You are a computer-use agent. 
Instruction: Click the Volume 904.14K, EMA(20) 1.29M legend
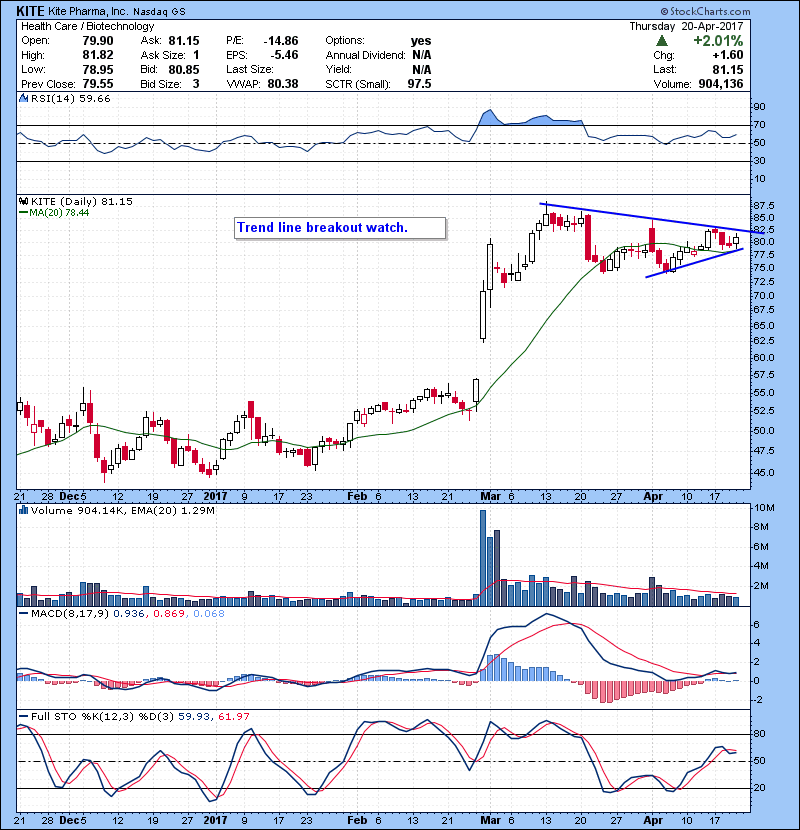pyautogui.click(x=123, y=510)
